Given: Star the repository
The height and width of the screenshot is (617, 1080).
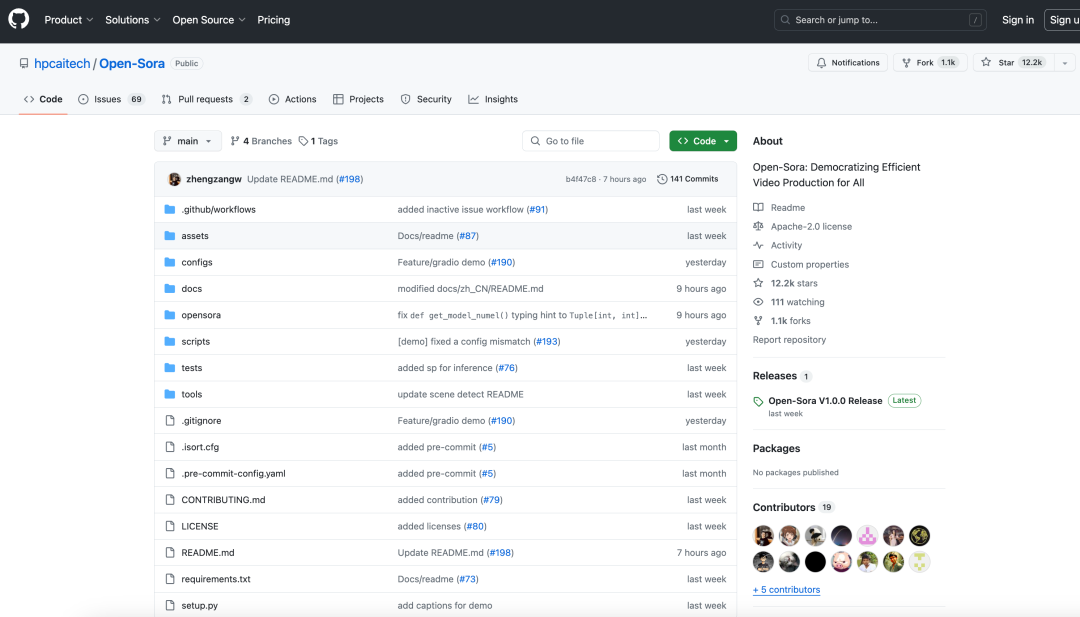Looking at the screenshot, I should [1012, 63].
